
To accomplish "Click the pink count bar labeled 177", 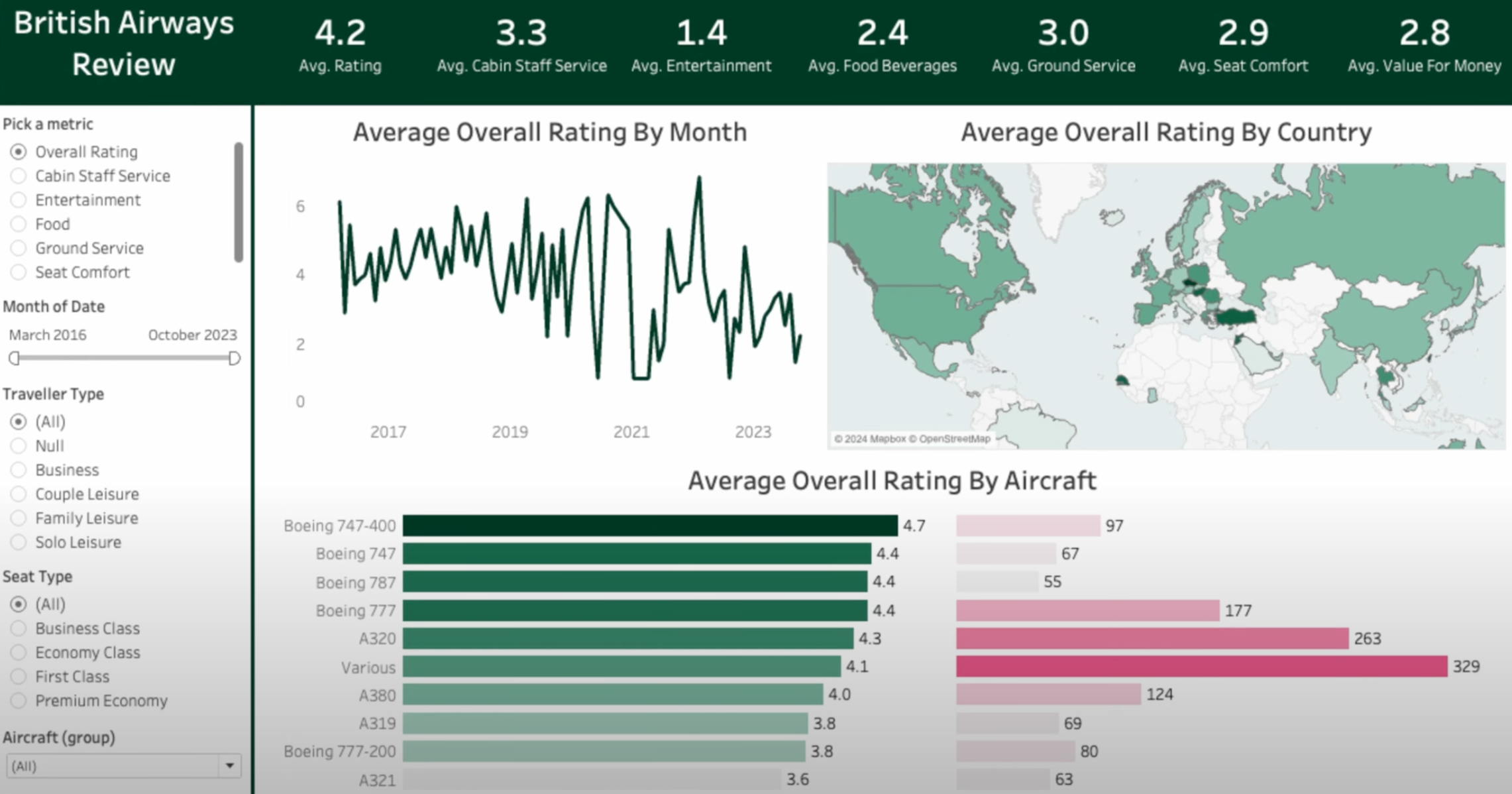I will (x=1088, y=610).
